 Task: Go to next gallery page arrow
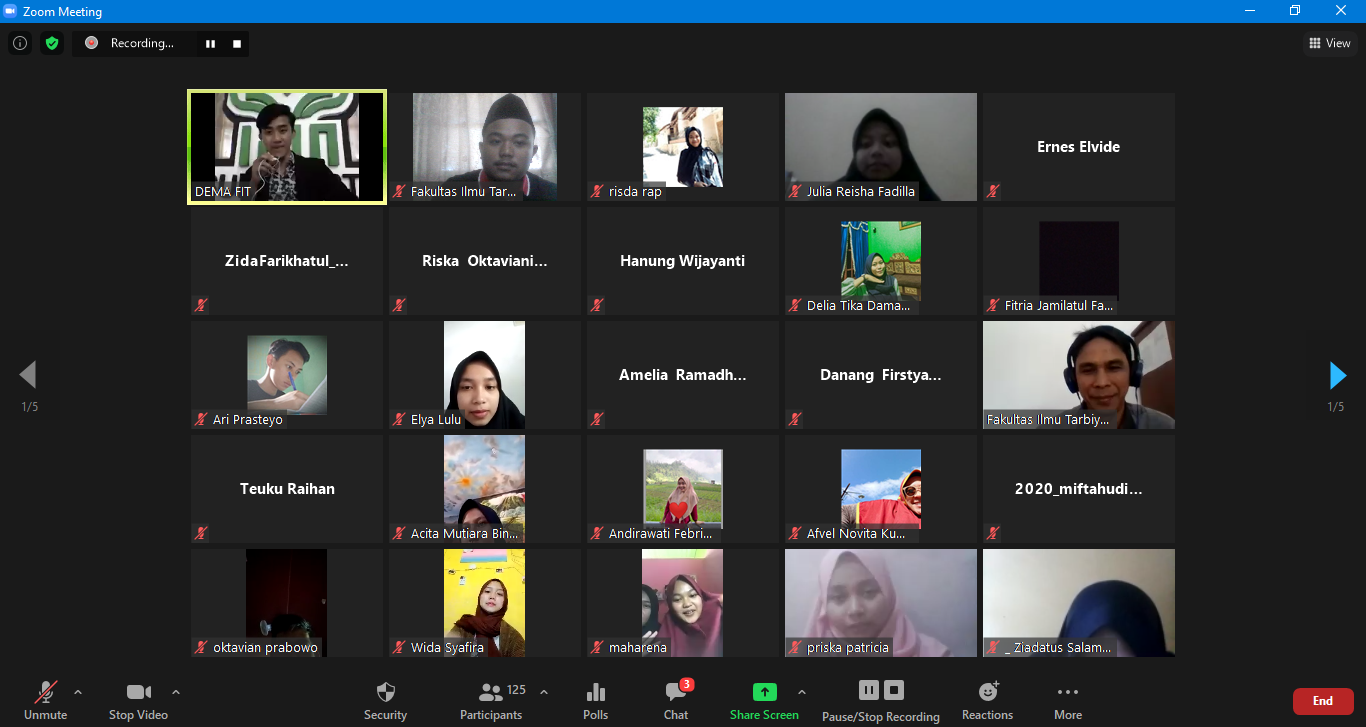click(1337, 375)
